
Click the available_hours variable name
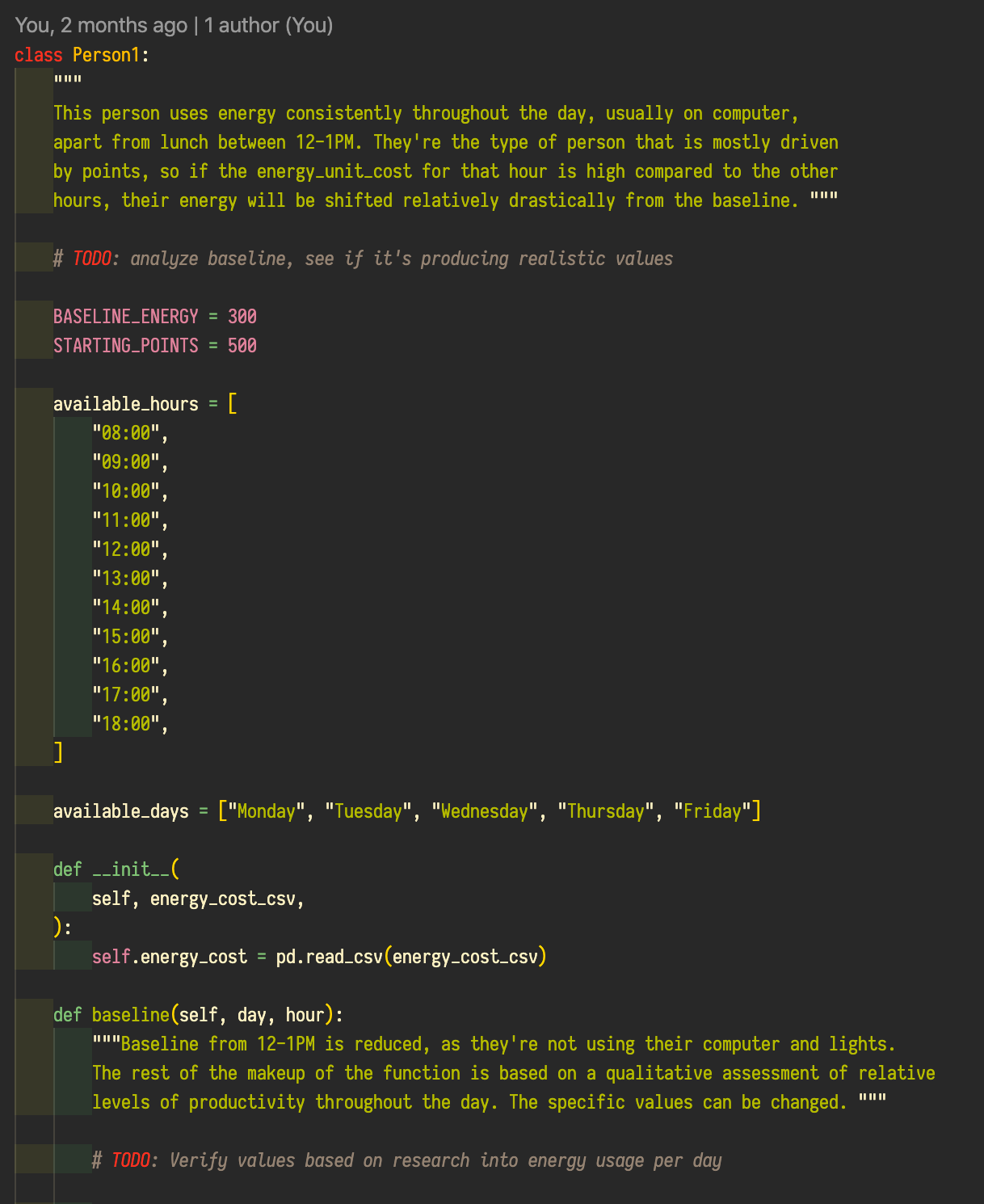(126, 404)
